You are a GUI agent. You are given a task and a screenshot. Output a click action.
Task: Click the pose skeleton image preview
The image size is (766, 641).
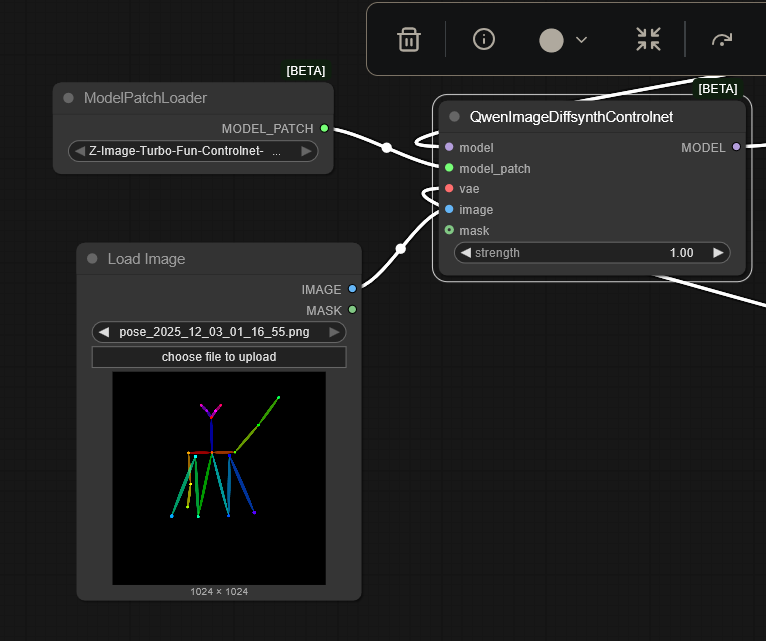(x=219, y=478)
